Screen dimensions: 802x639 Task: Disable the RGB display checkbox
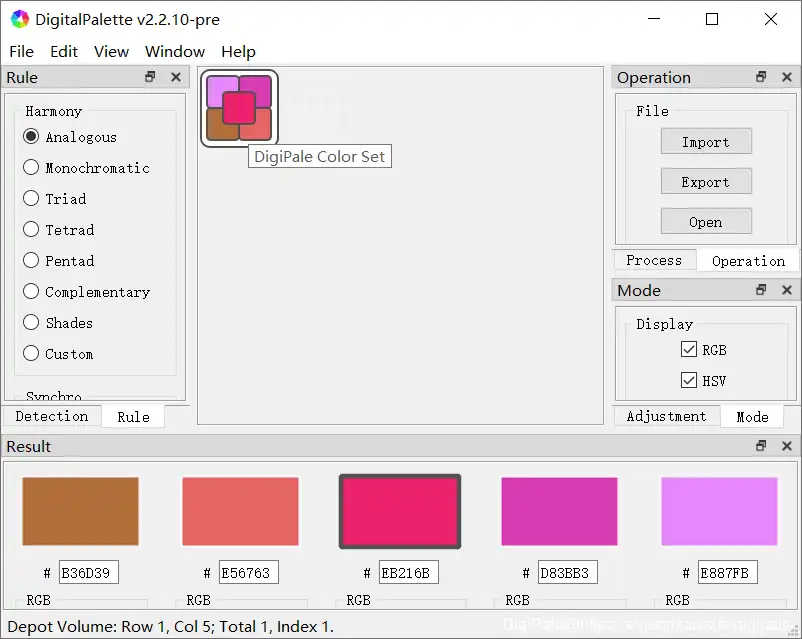point(688,349)
